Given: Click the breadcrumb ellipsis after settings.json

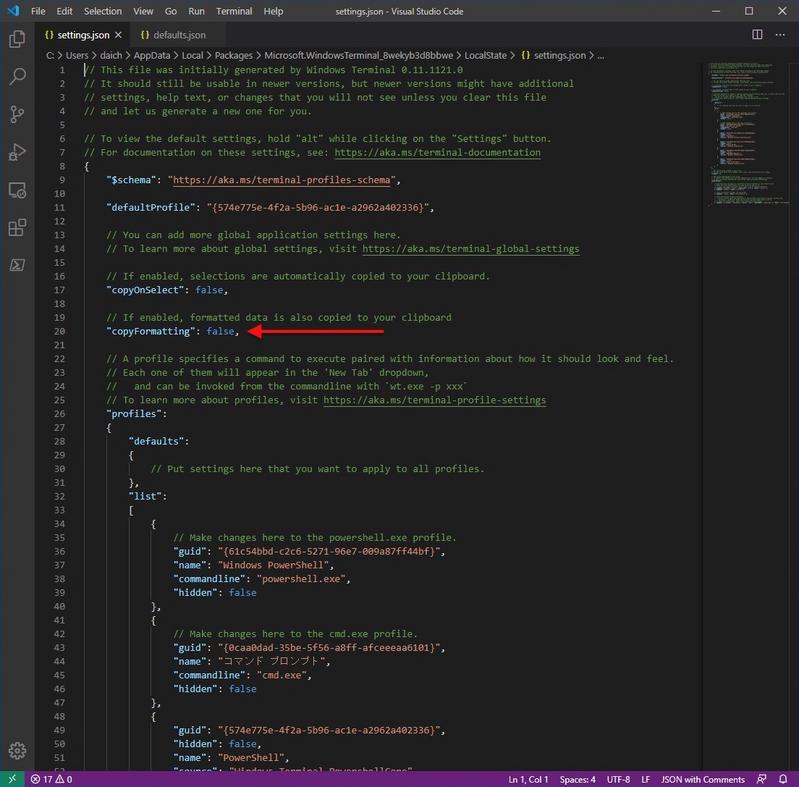Looking at the screenshot, I should [x=601, y=55].
